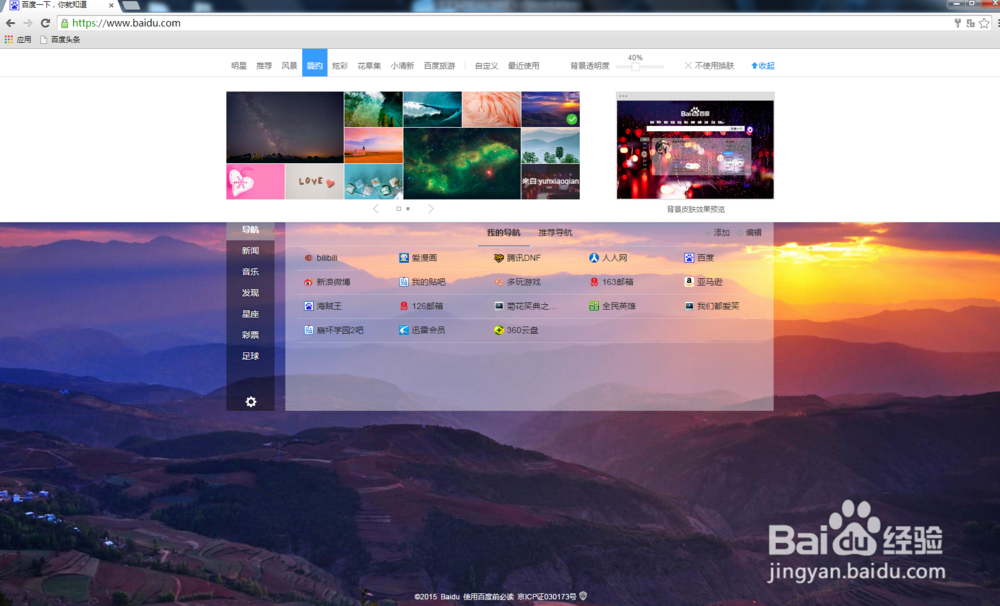Select the 我的导航 tab
1000x606 pixels.
click(x=504, y=233)
